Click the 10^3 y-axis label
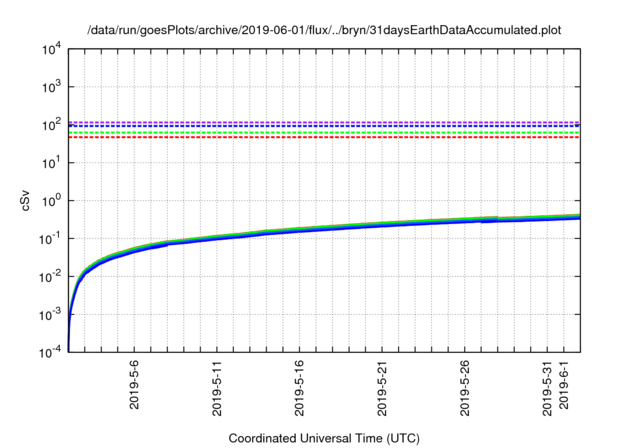The image size is (640, 448). (52, 87)
